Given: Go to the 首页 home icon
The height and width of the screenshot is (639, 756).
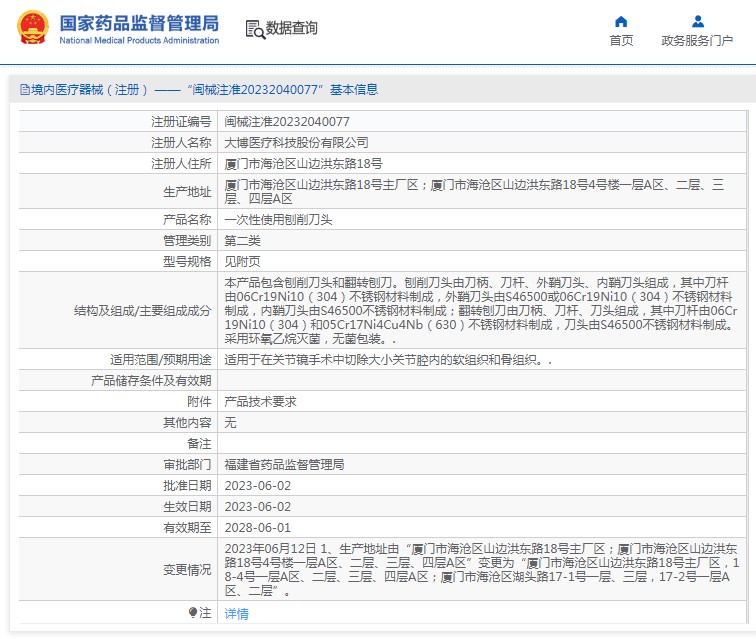Looking at the screenshot, I should point(621,22).
